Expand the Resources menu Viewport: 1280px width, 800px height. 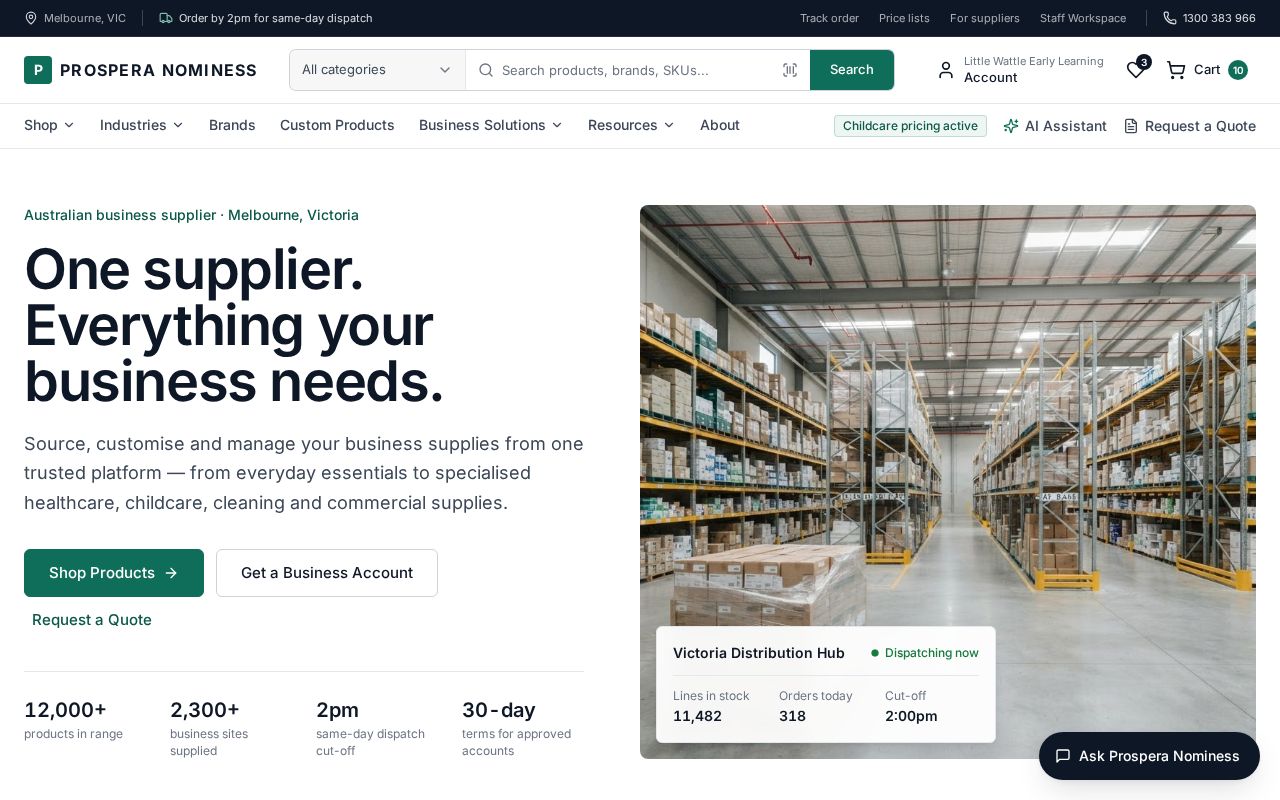coord(631,125)
